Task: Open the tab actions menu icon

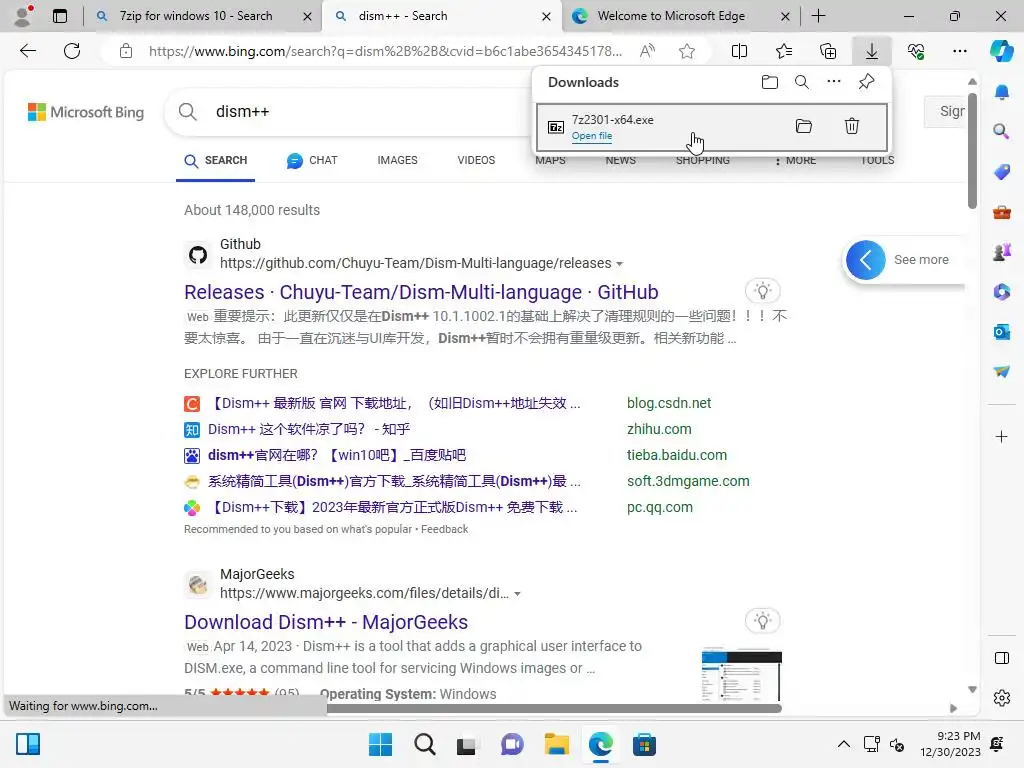Action: click(60, 16)
